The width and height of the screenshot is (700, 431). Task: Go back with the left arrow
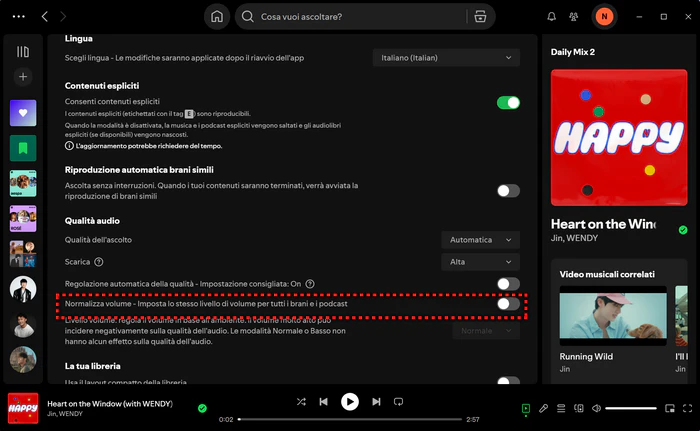pyautogui.click(x=45, y=17)
